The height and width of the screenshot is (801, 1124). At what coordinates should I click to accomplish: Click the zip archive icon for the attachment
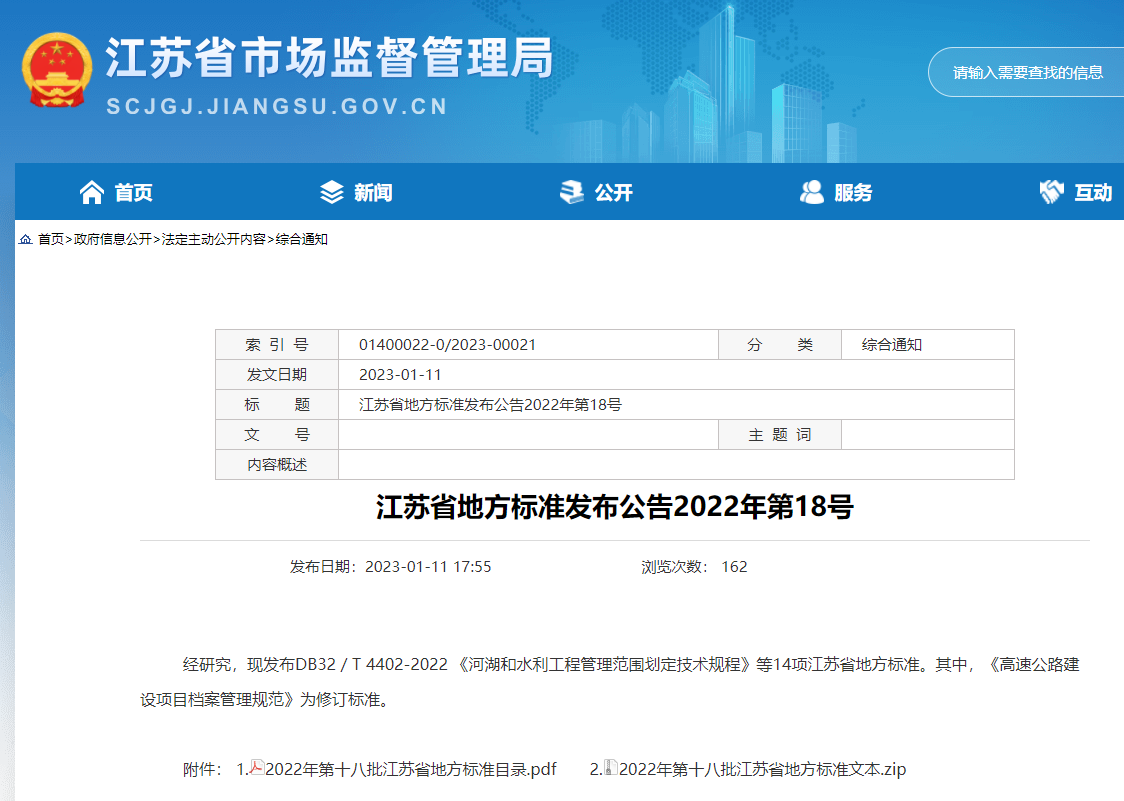[611, 768]
